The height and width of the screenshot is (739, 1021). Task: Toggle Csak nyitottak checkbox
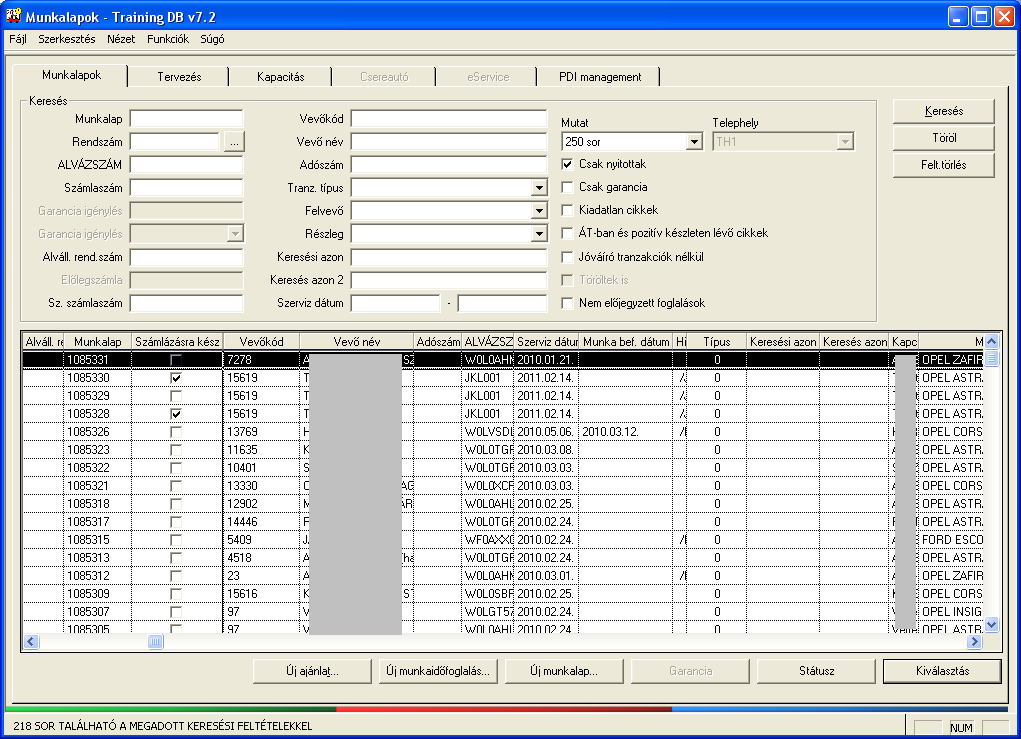567,164
